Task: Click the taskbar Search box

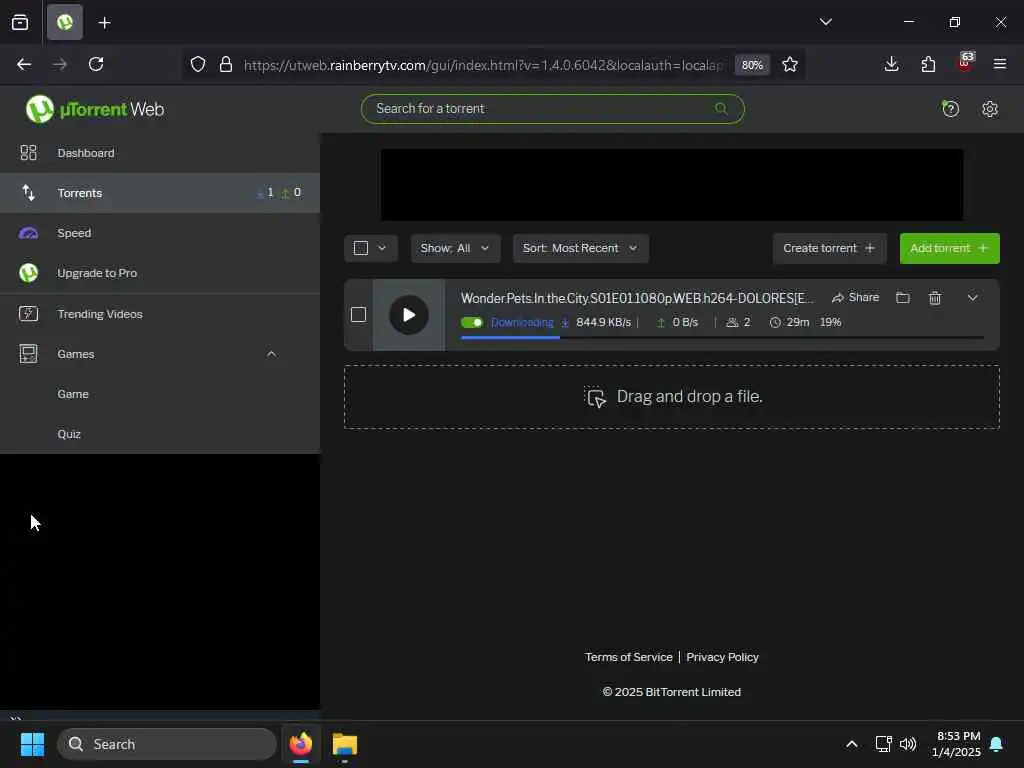Action: pyautogui.click(x=167, y=744)
